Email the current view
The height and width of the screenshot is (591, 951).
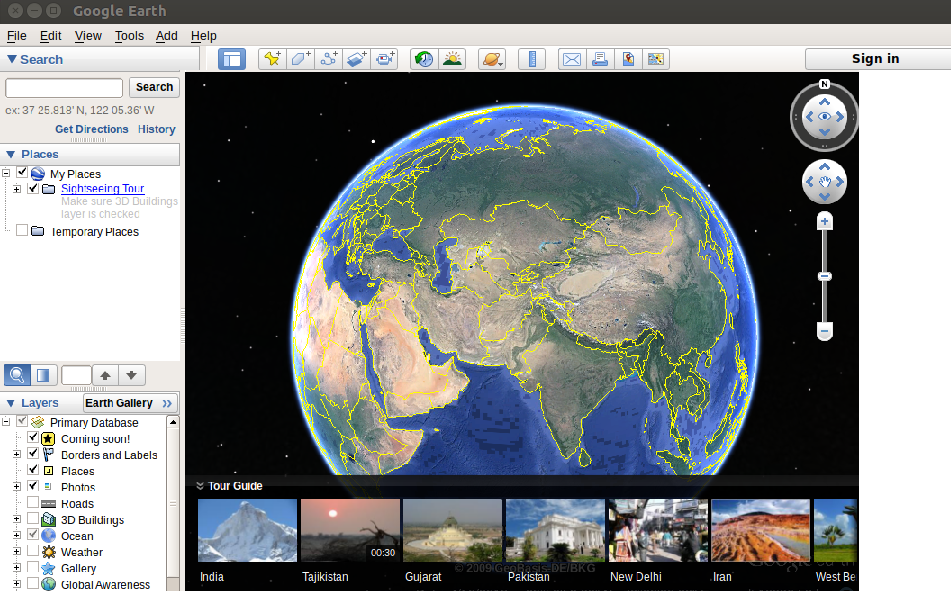pyautogui.click(x=571, y=59)
